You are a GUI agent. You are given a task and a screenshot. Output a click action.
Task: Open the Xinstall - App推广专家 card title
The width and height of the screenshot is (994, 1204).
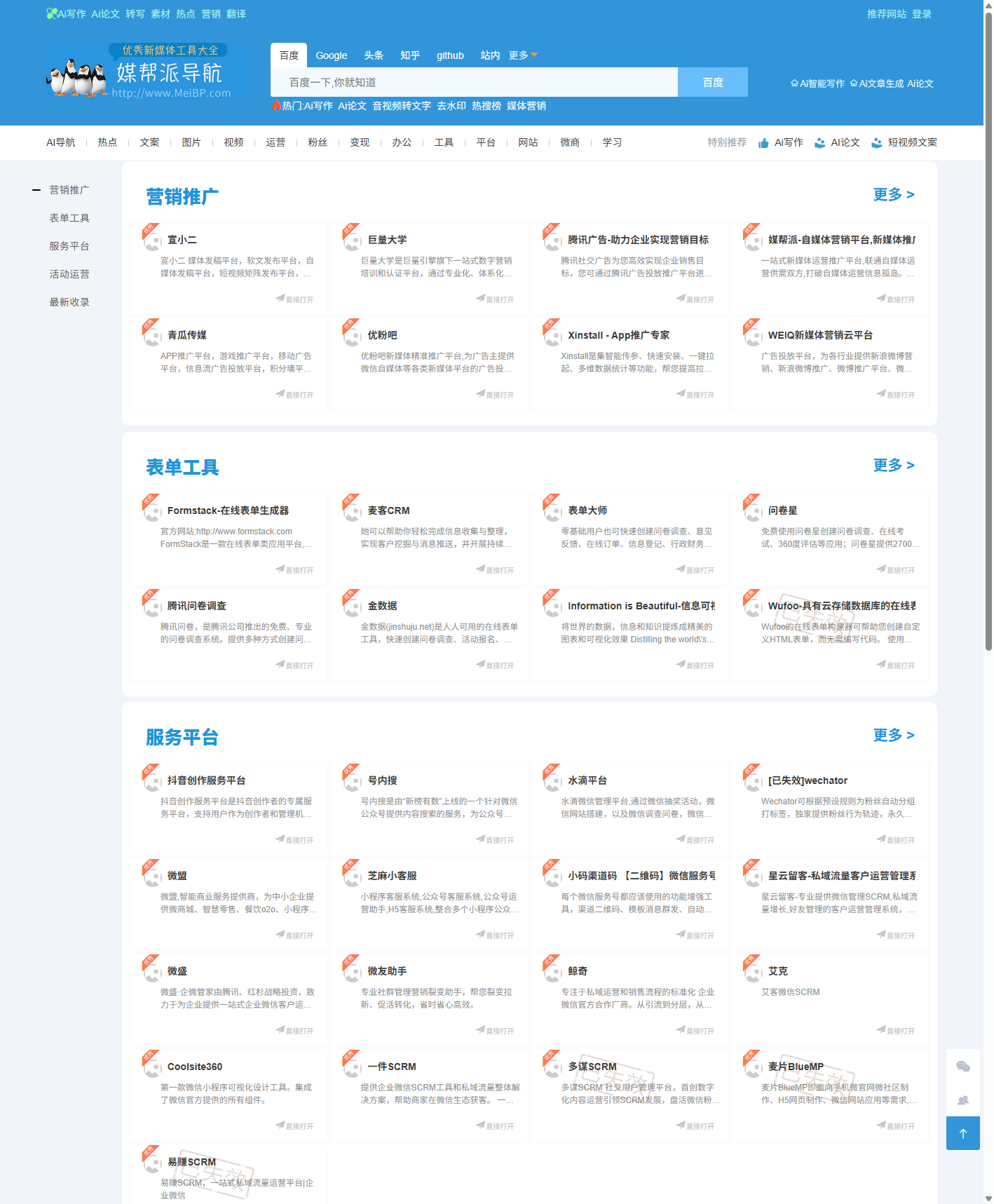(x=618, y=335)
